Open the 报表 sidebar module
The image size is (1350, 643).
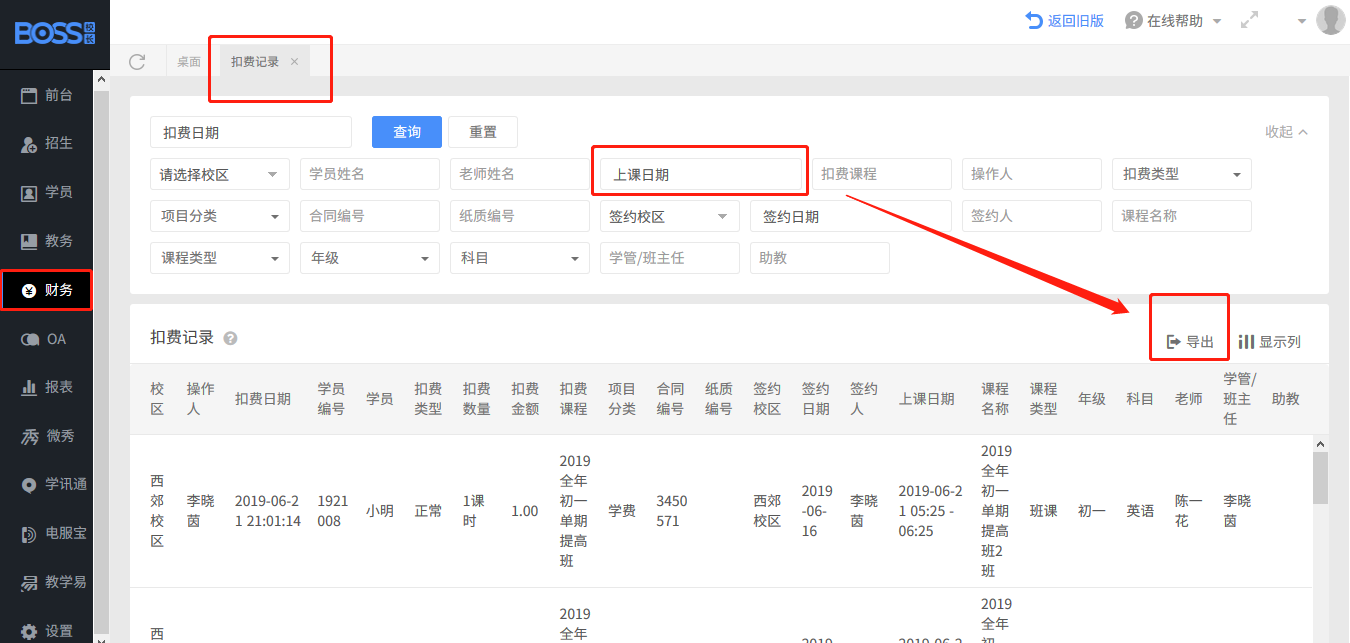tap(47, 387)
